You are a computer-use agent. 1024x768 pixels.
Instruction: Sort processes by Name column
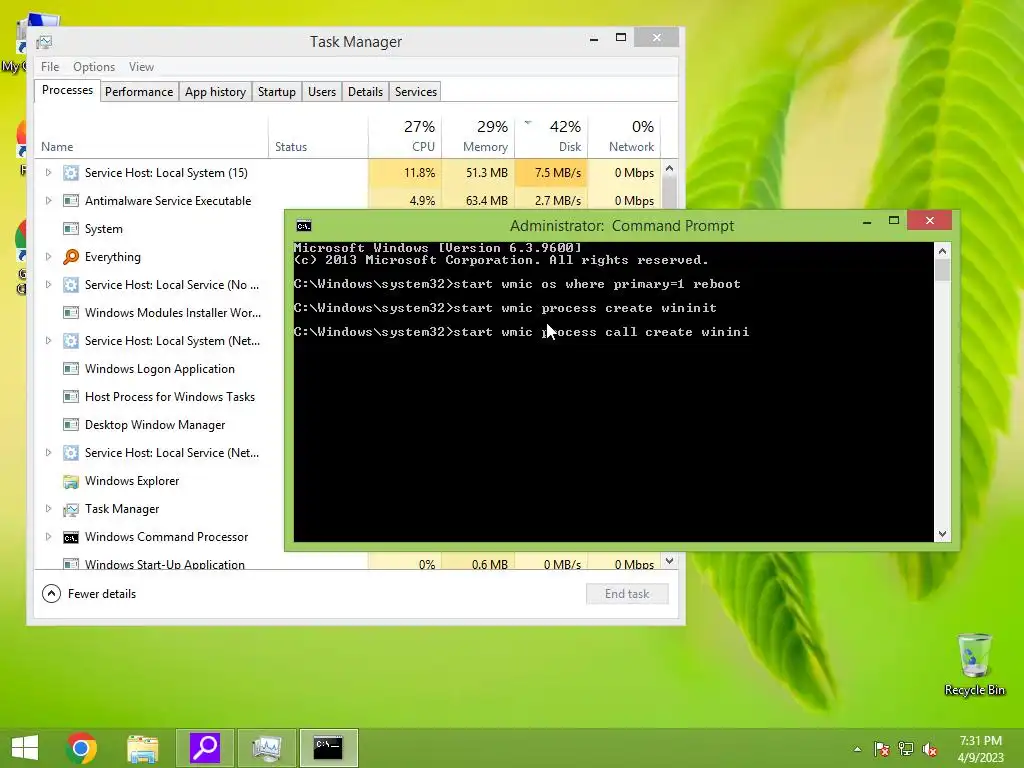point(151,136)
